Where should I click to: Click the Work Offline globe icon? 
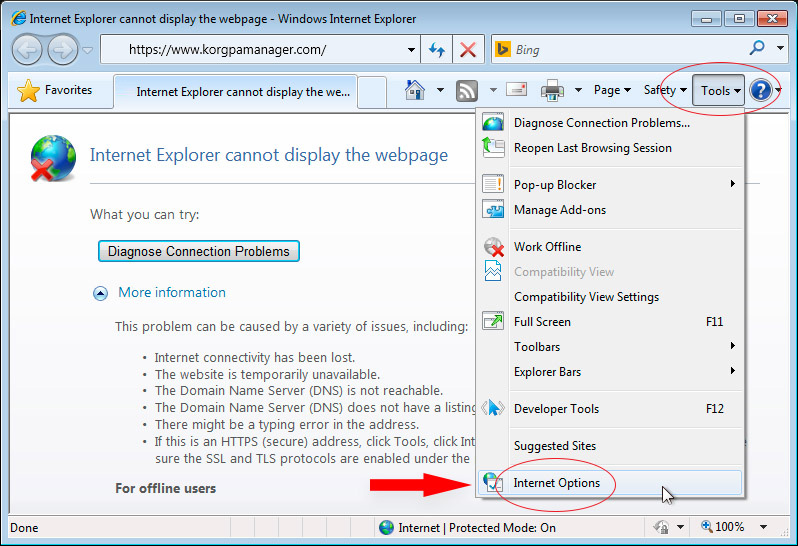(x=494, y=247)
